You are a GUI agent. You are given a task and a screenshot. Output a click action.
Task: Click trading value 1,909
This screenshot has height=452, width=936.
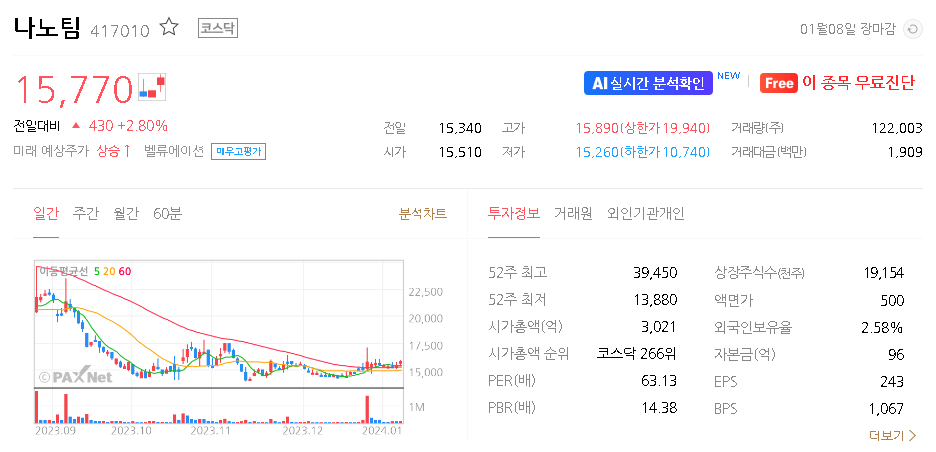(905, 152)
